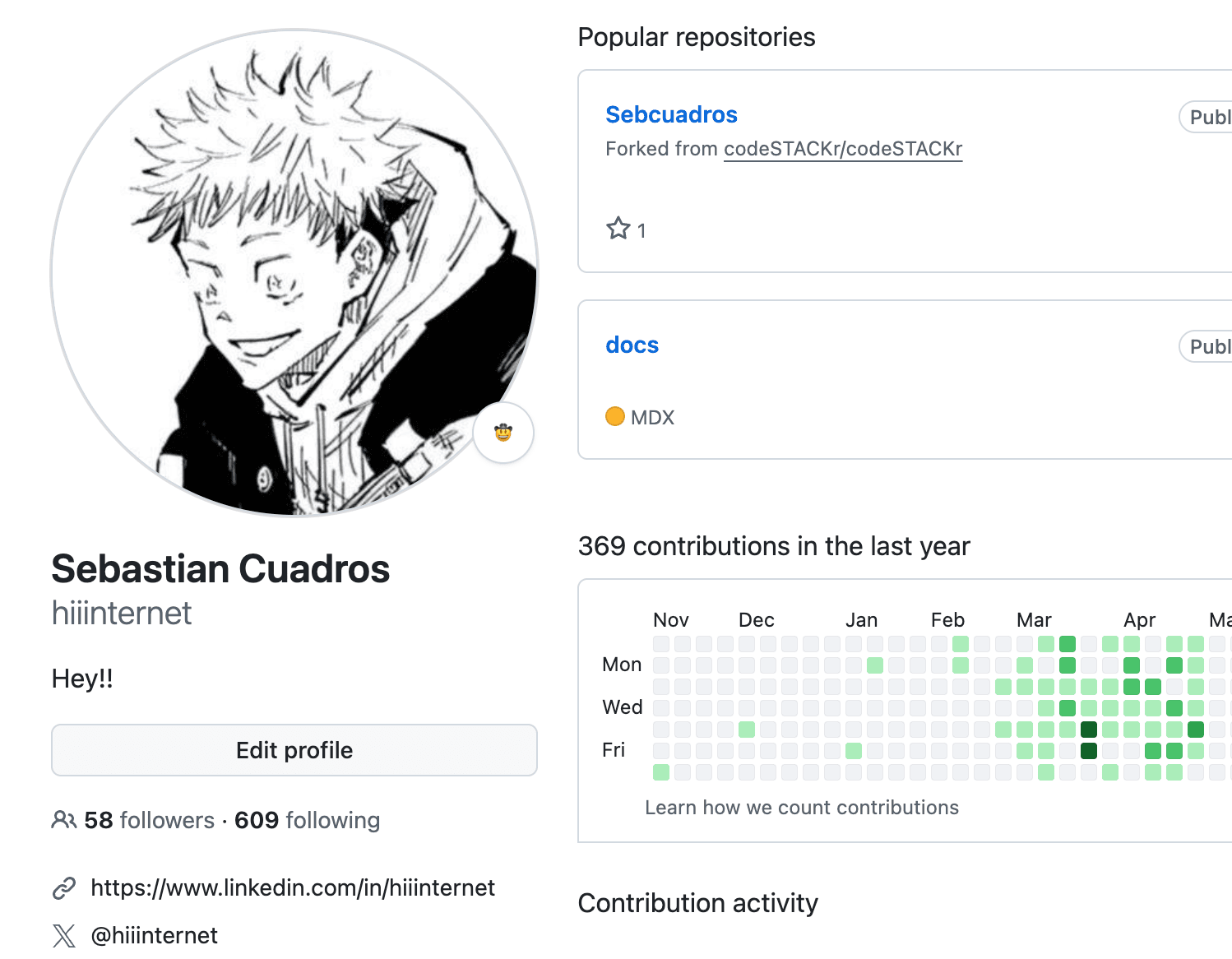Open the @hiiinternet X handle link
This screenshot has width=1232, height=959.
pyautogui.click(x=154, y=936)
